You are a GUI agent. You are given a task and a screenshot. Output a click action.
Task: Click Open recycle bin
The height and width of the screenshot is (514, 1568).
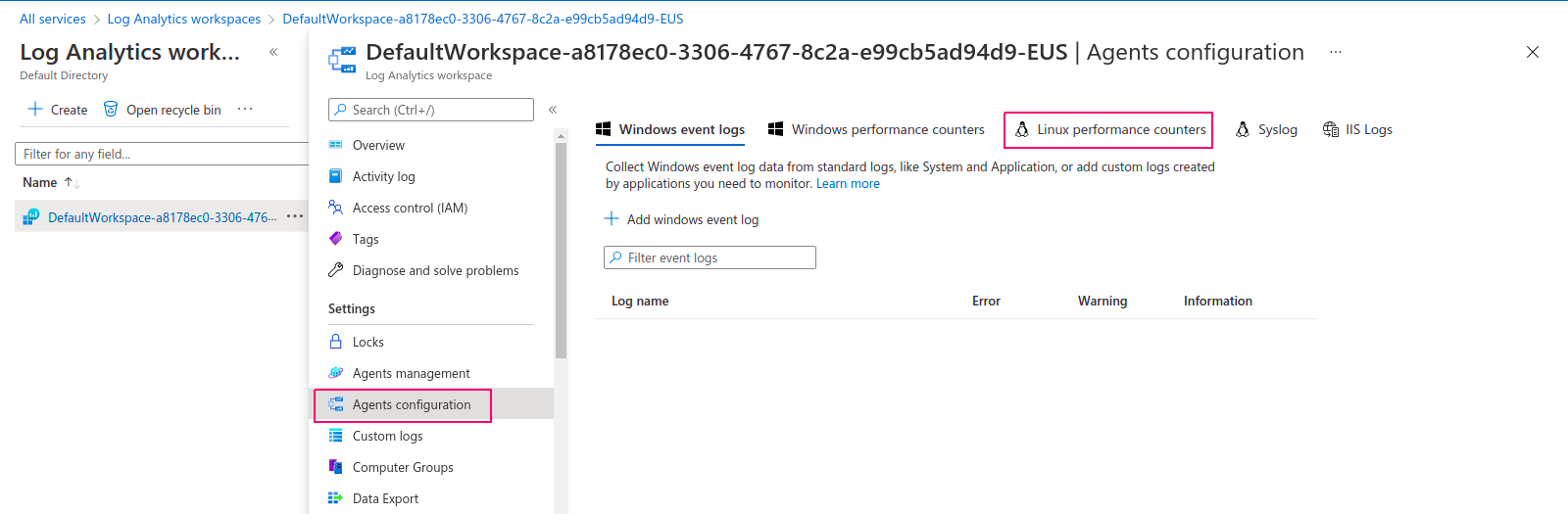tap(162, 110)
